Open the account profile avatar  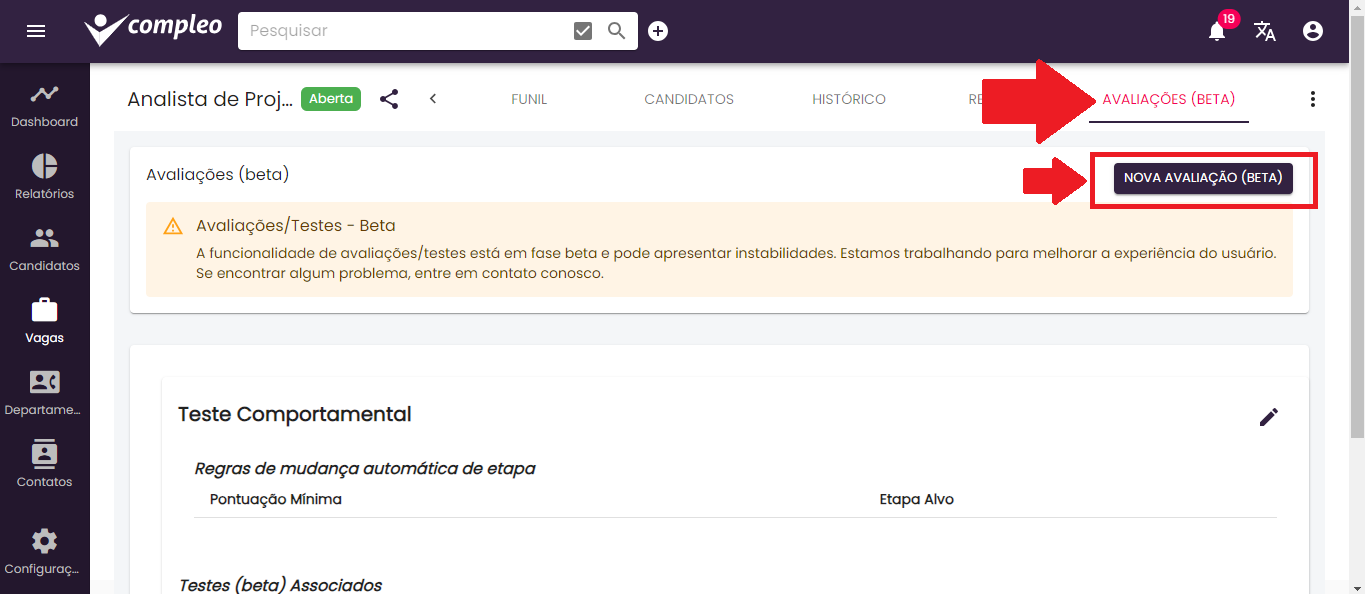coord(1312,31)
